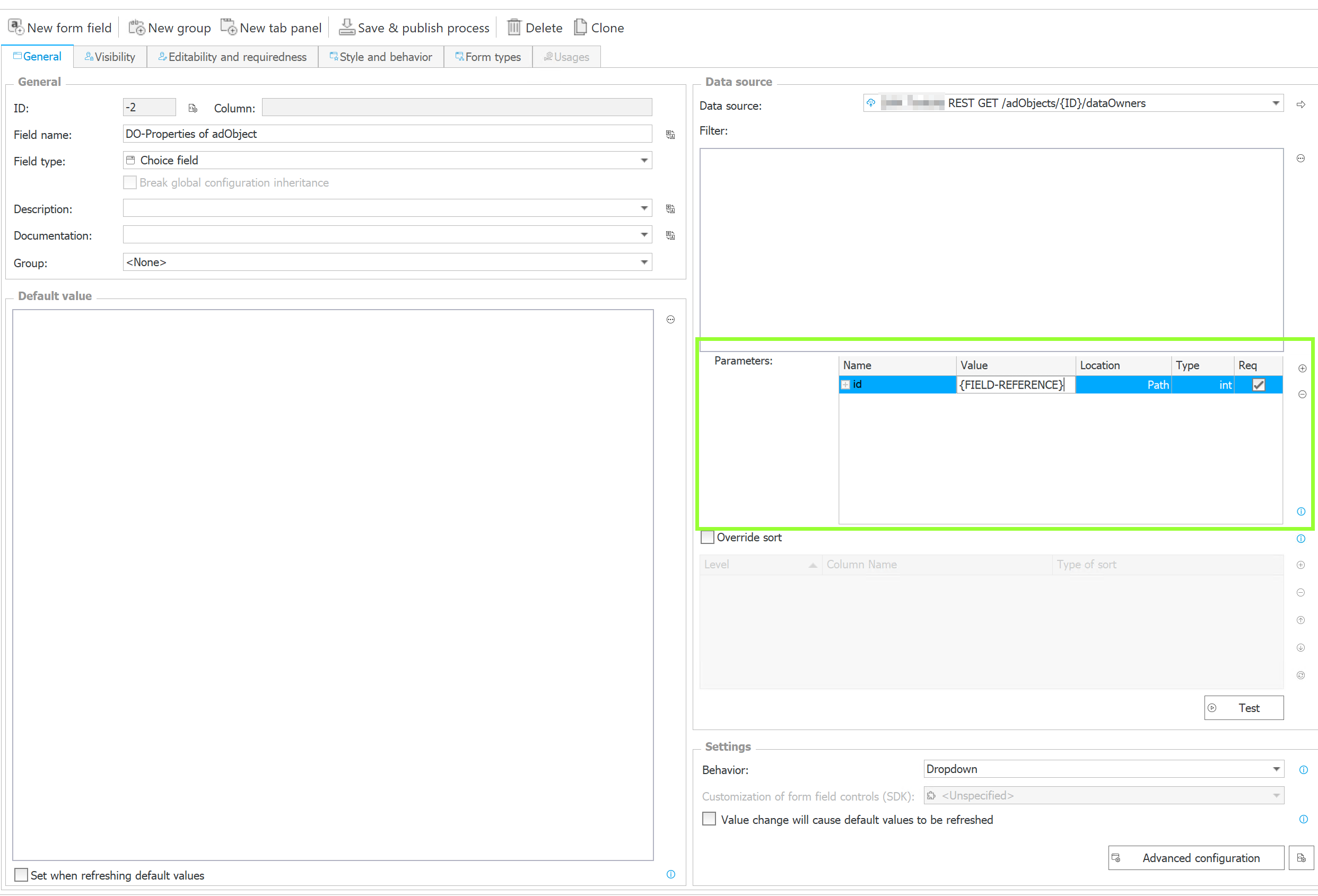
Task: Enable Override sort checkbox
Action: (707, 537)
